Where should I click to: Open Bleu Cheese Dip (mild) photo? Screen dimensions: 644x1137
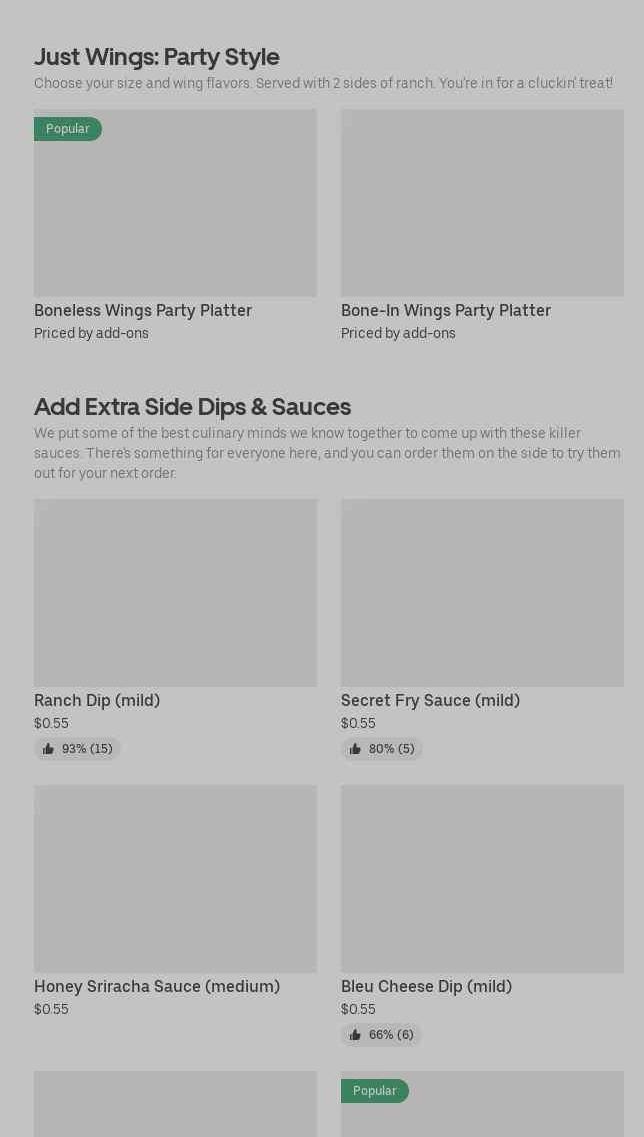[482, 879]
